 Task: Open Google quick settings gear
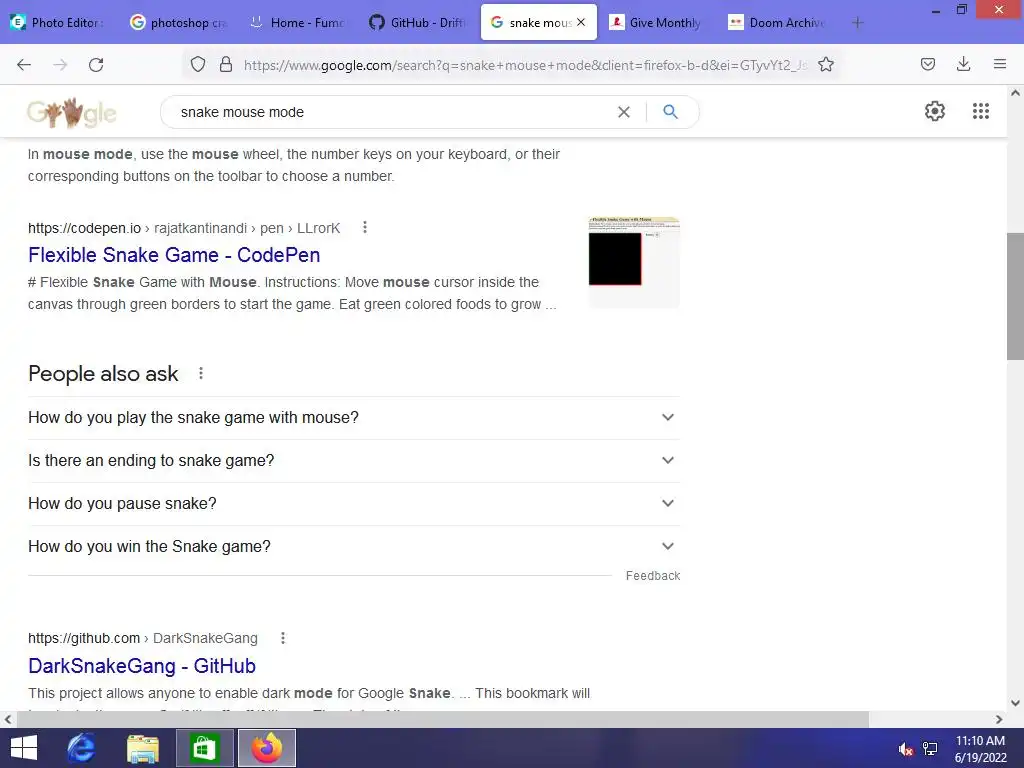pyautogui.click(x=935, y=111)
